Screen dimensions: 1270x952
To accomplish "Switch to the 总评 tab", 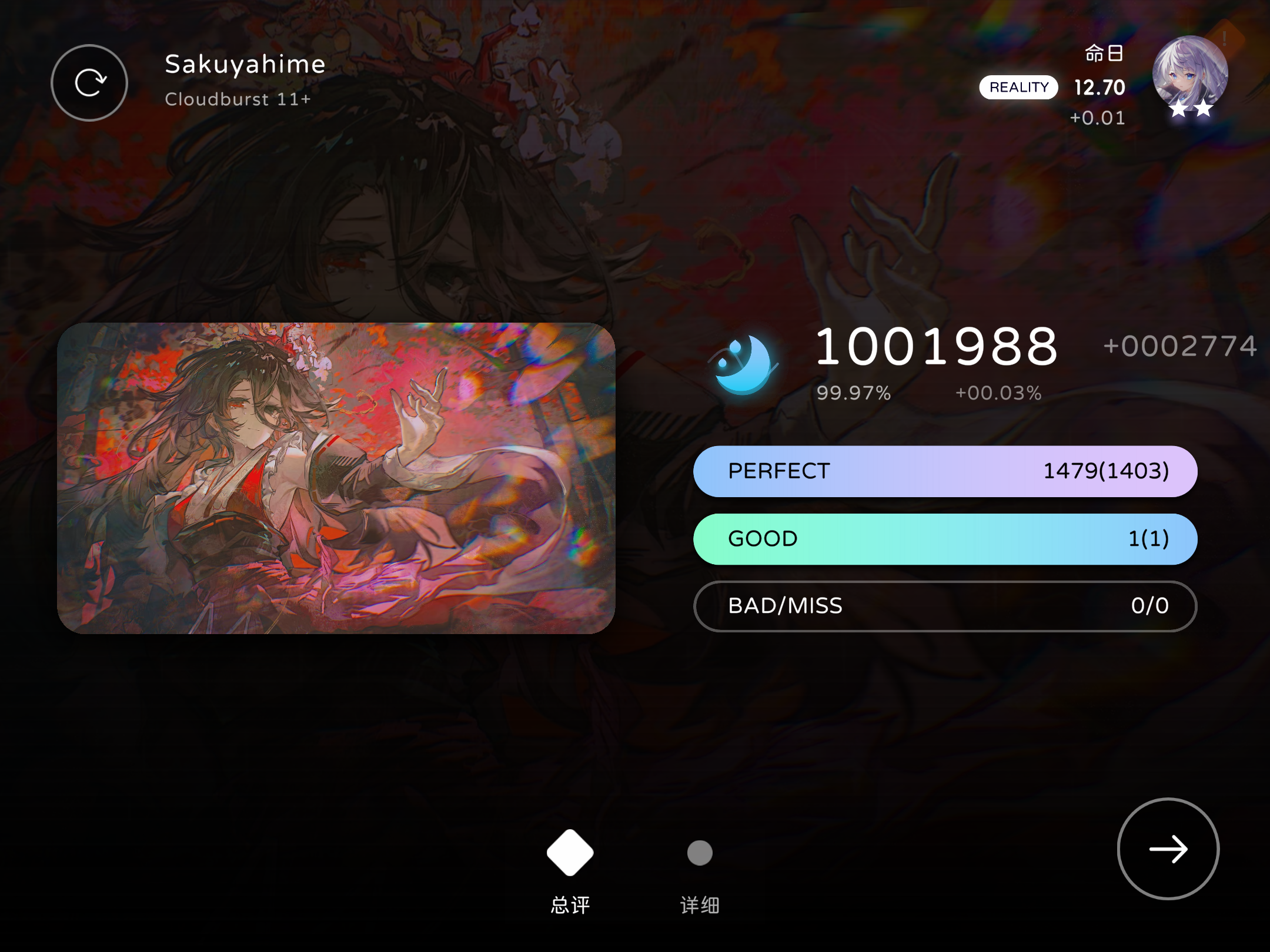I will (x=570, y=905).
